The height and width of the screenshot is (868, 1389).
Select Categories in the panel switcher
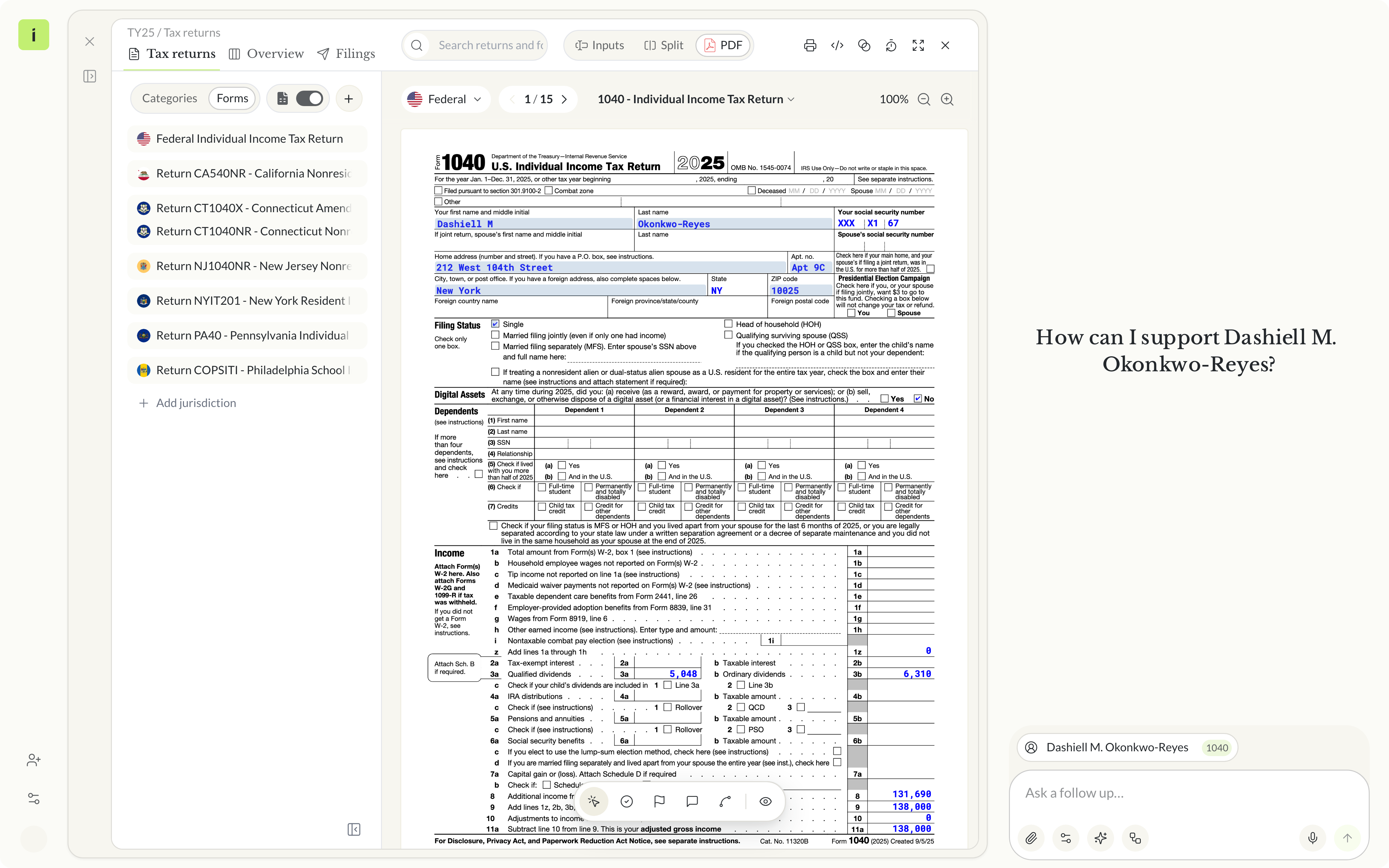click(169, 99)
